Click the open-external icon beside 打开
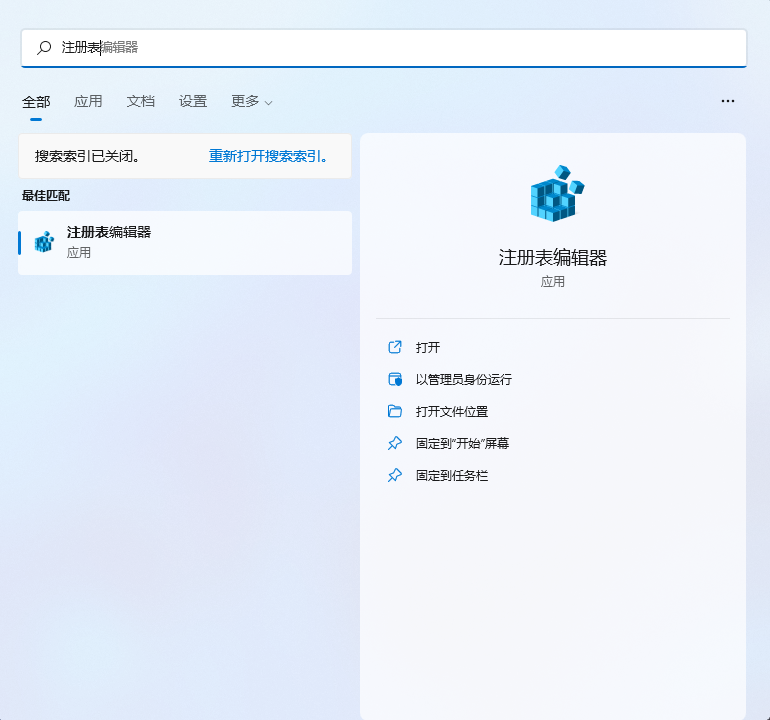The image size is (770, 720). [395, 347]
